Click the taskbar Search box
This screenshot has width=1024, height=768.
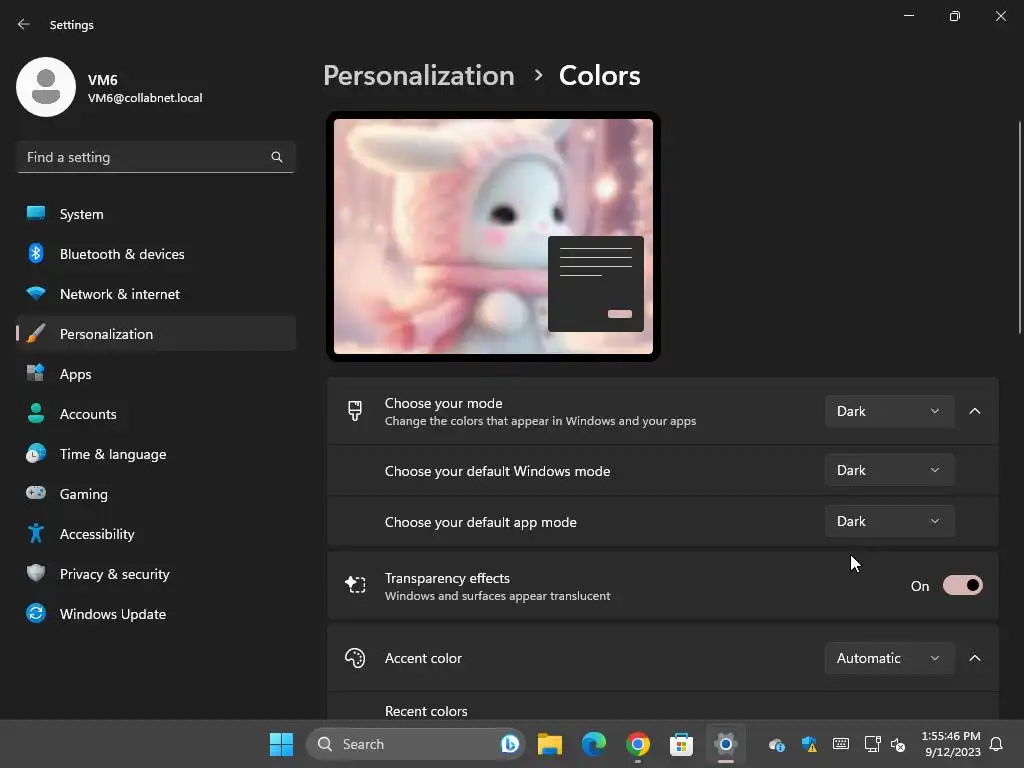click(415, 744)
